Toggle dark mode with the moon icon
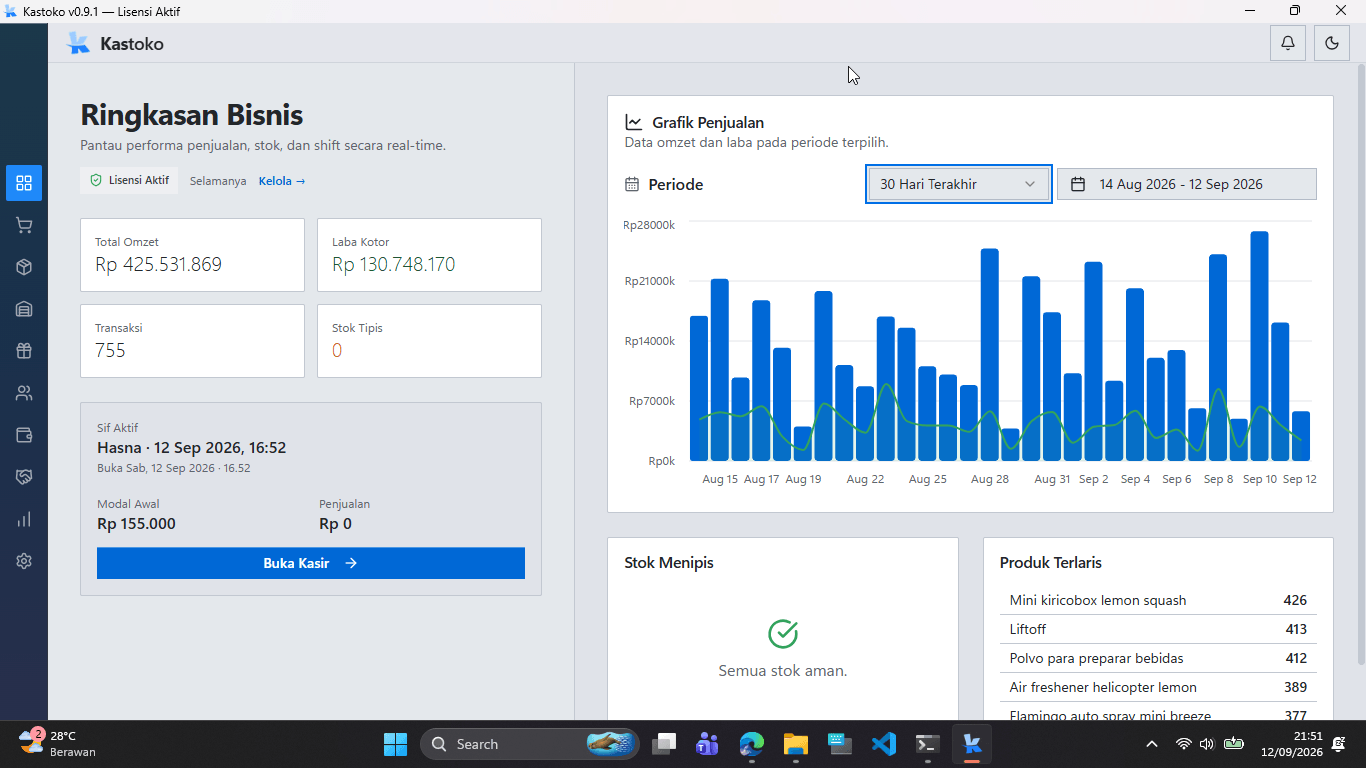Screen dimensions: 1366x768 pyautogui.click(x=1332, y=43)
